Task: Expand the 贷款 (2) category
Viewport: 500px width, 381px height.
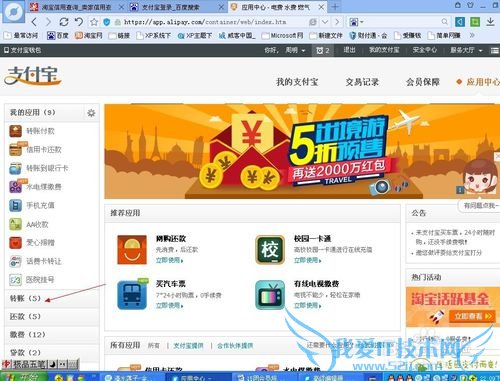Action: 52,352
